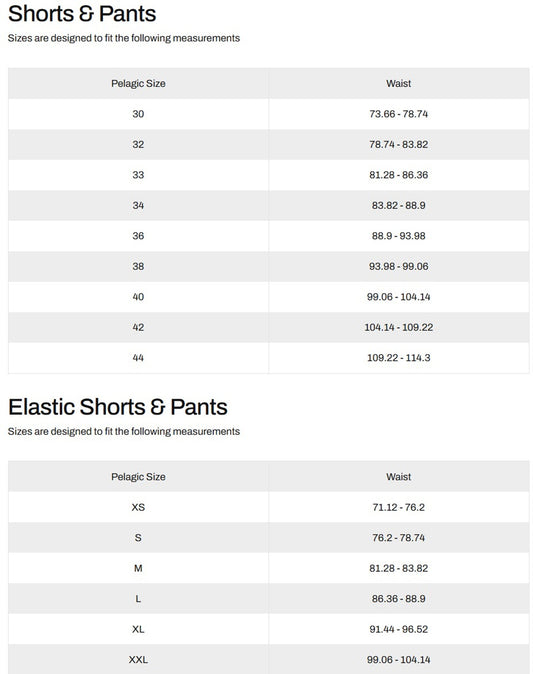Image resolution: width=533 pixels, height=674 pixels.
Task: Select Waist header in elastic table
Action: coord(398,477)
